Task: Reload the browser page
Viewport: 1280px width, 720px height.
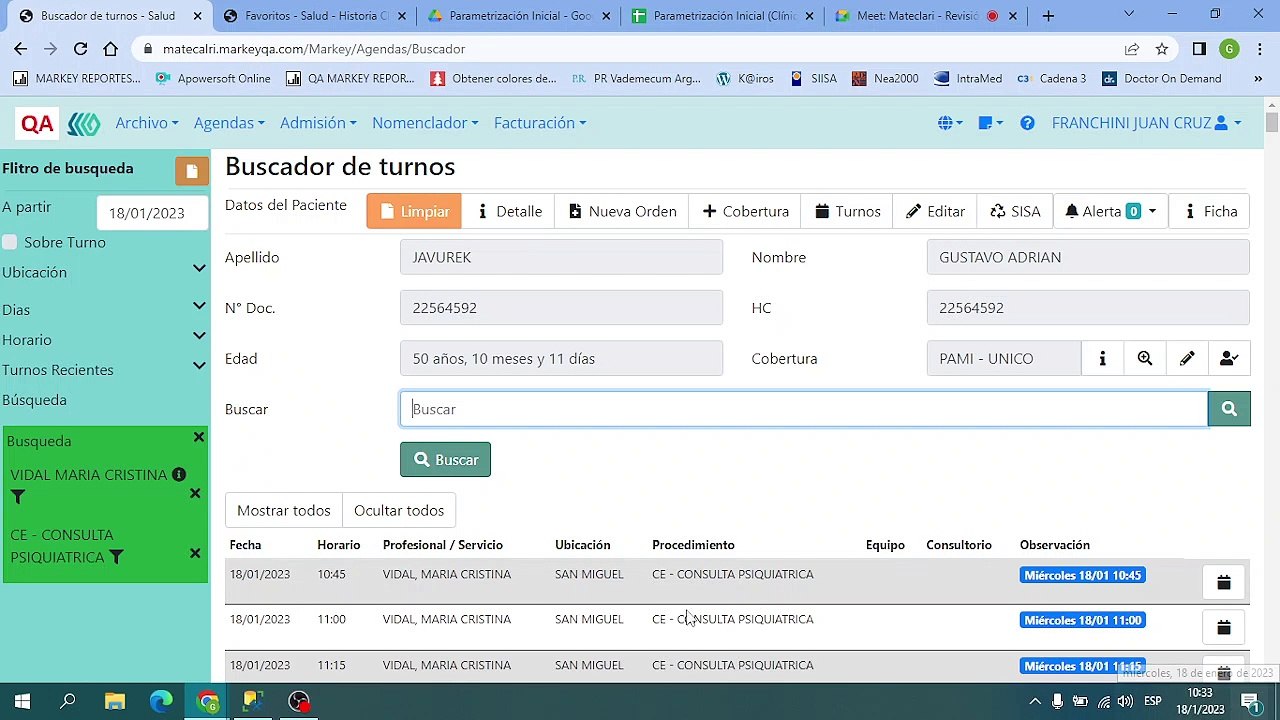Action: 81,49
